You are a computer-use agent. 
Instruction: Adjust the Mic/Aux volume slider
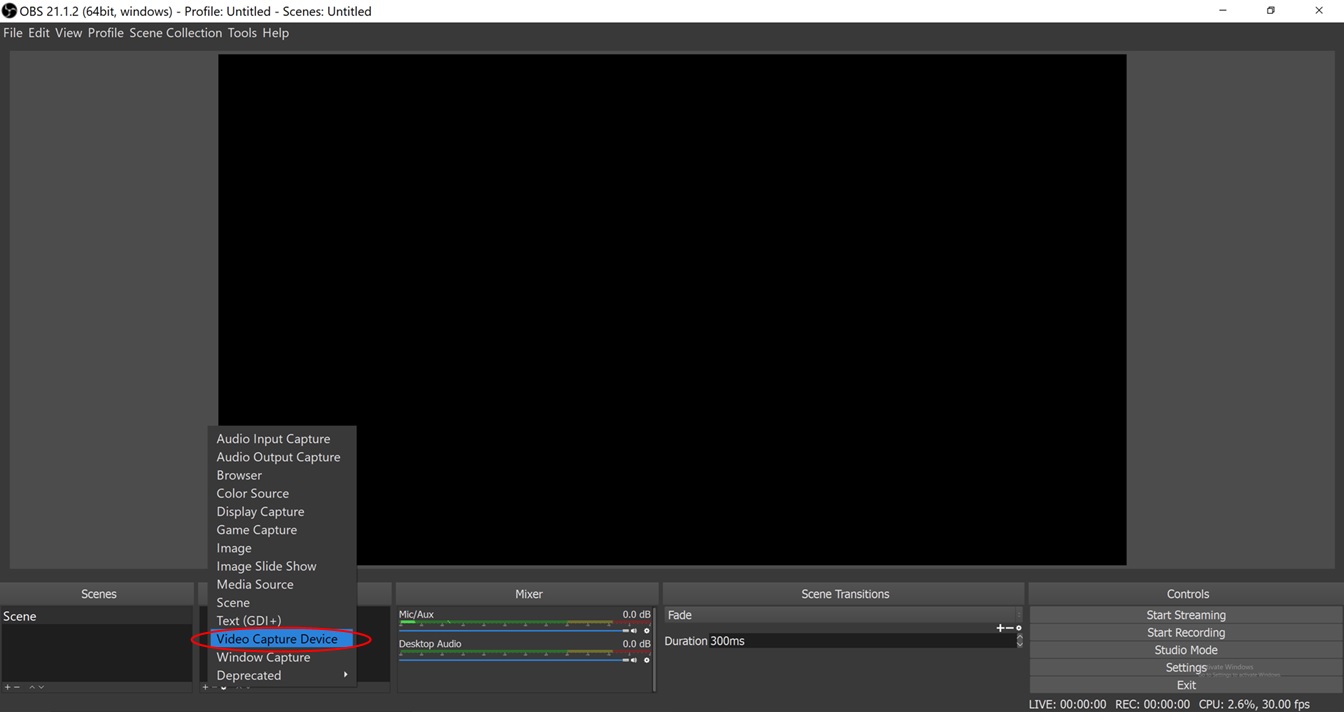point(515,631)
